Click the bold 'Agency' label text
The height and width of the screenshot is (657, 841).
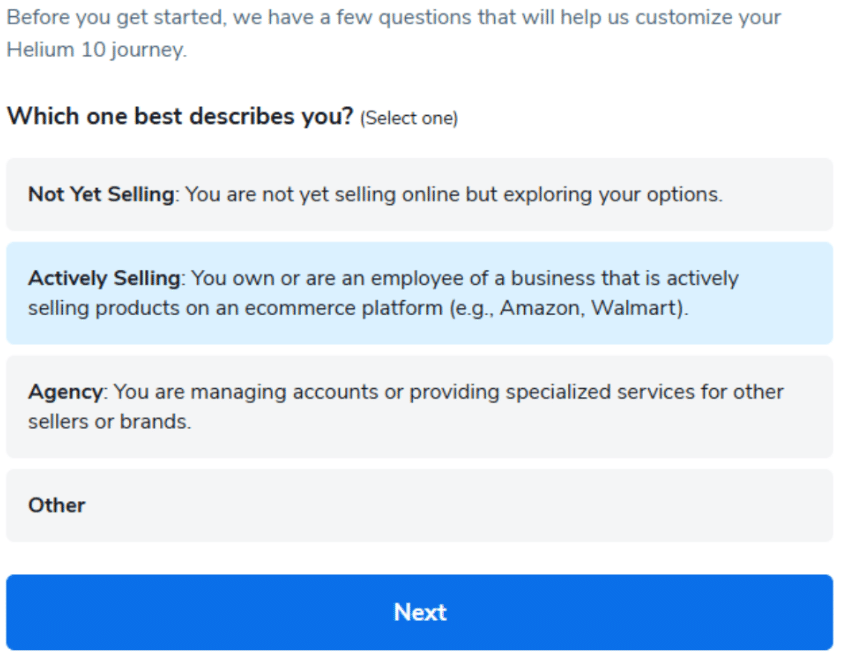tap(67, 392)
